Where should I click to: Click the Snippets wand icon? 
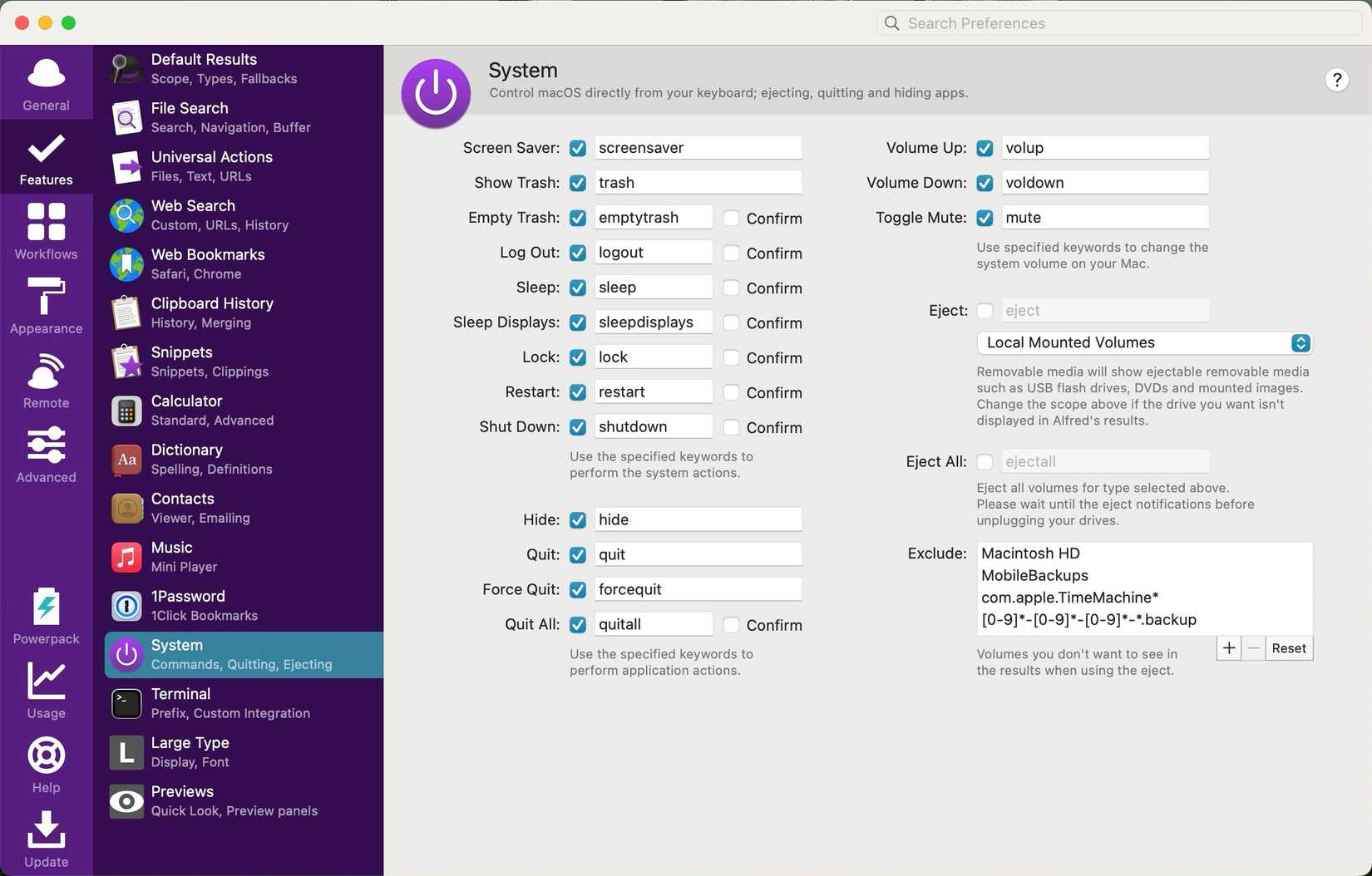click(x=126, y=362)
